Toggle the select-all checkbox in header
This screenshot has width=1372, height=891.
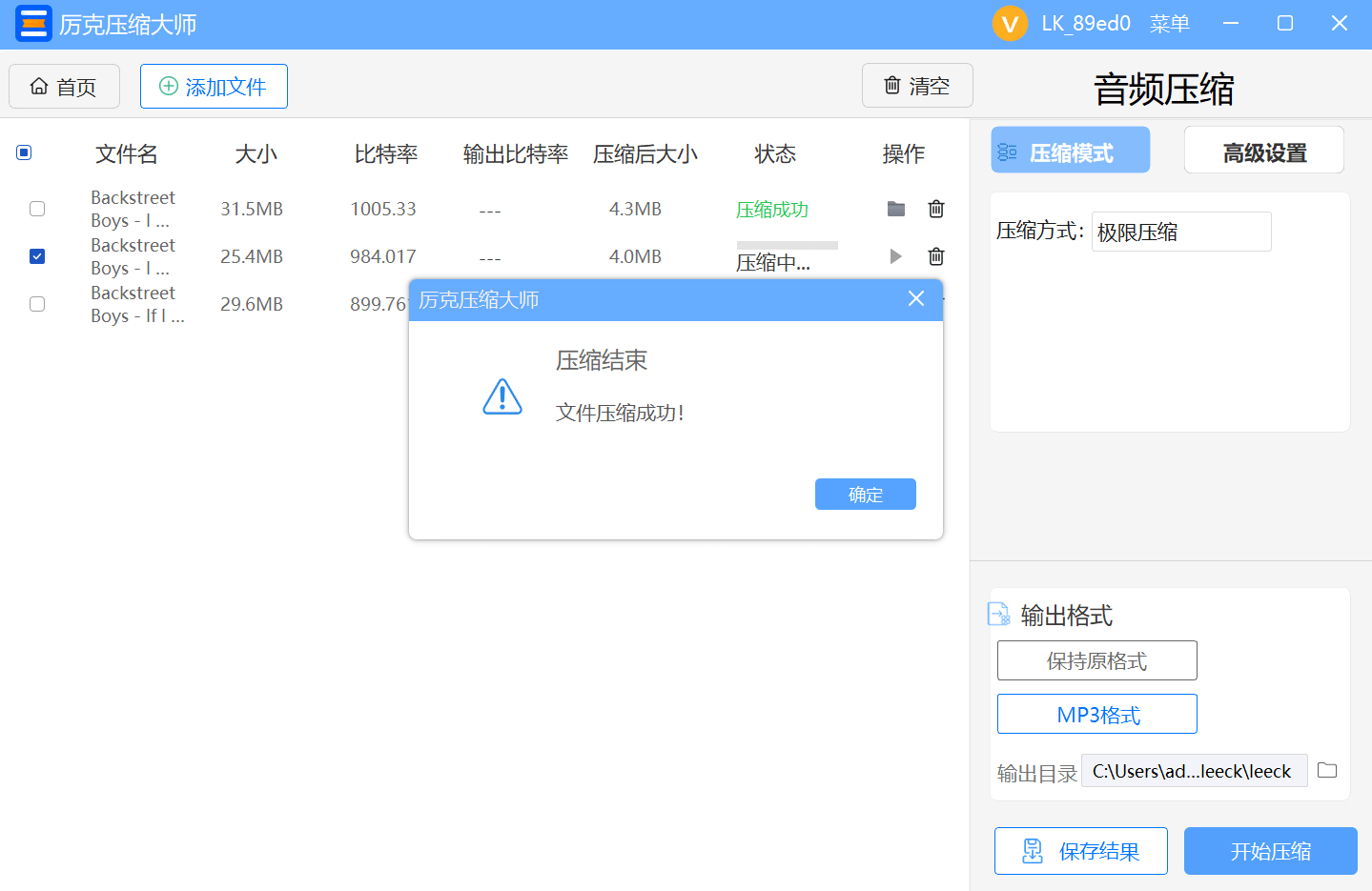[25, 152]
